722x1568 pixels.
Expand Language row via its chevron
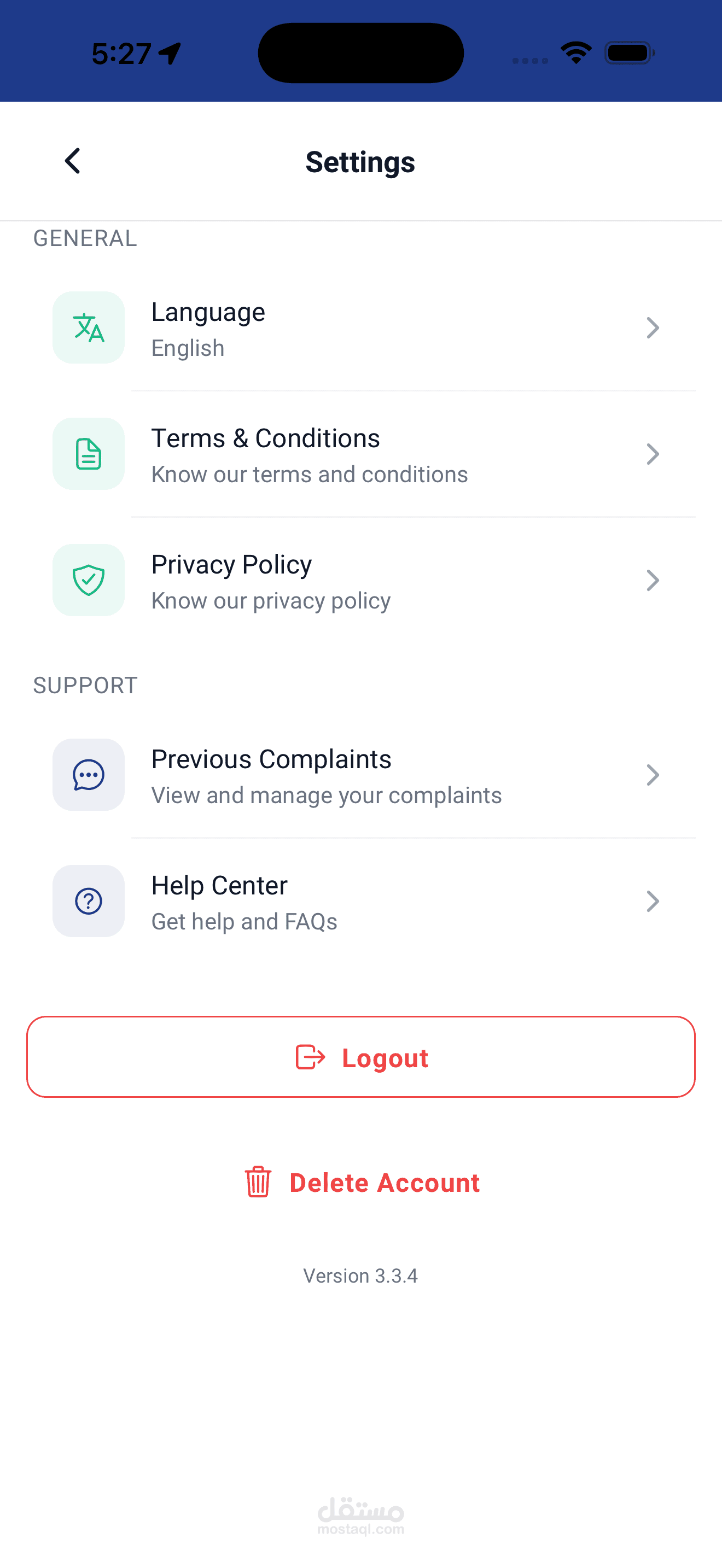coord(653,328)
